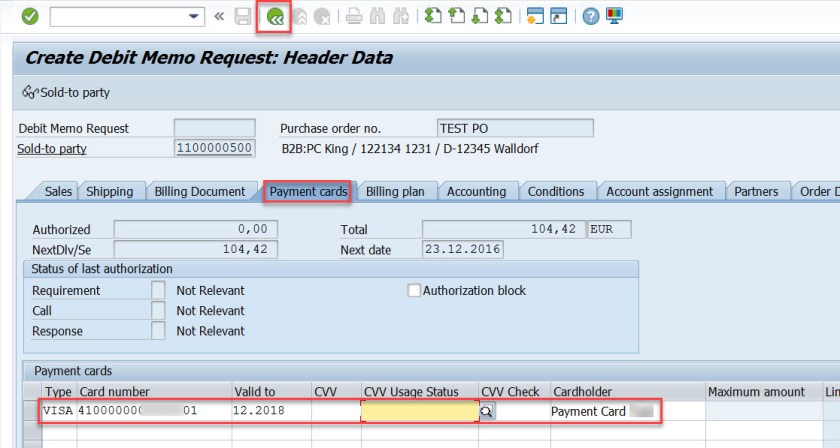
Task: Click the Sold-to party label link
Action: tap(52, 148)
